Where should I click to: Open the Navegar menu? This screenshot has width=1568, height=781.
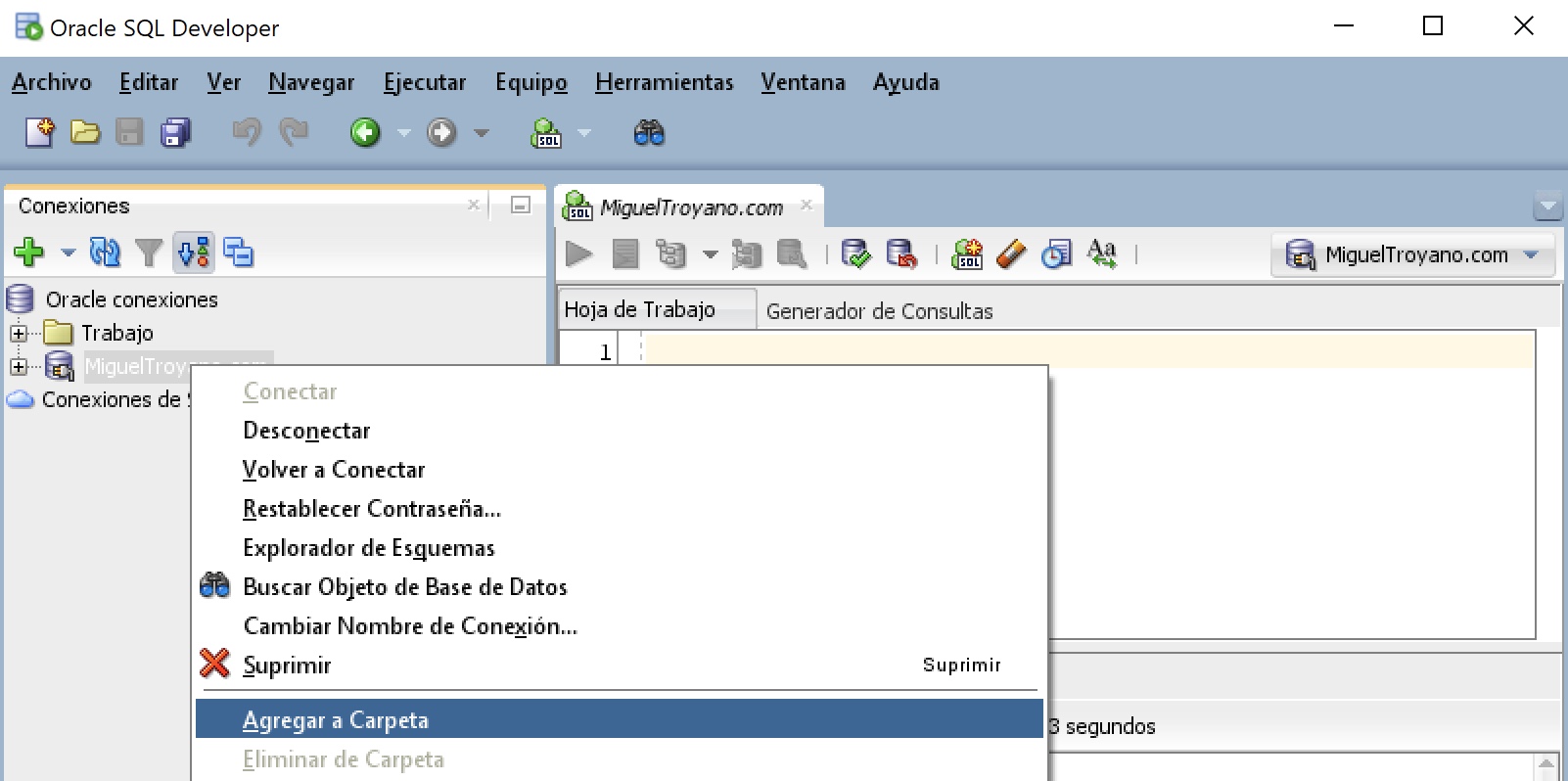(x=311, y=82)
